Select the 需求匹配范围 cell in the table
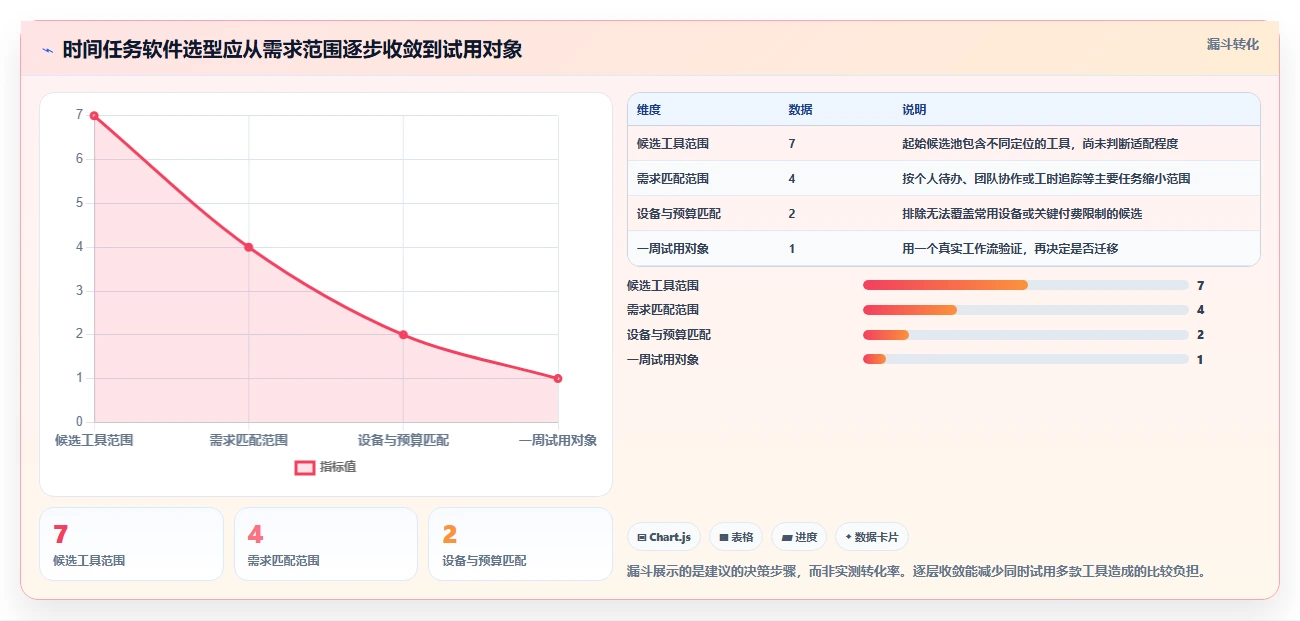 tap(673, 179)
